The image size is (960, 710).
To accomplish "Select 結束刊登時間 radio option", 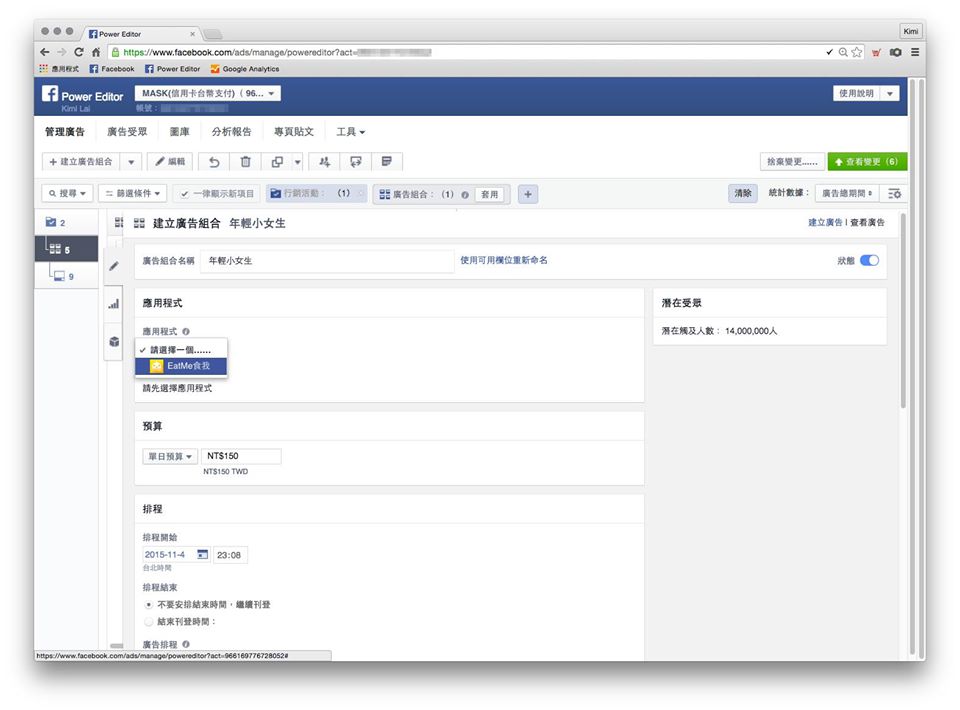I will click(149, 621).
